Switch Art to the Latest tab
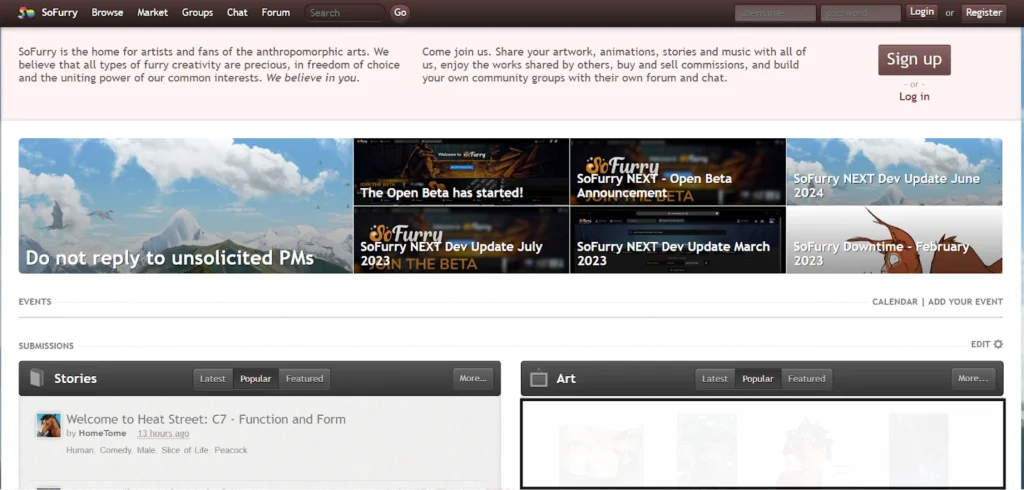The width and height of the screenshot is (1024, 490). (715, 379)
